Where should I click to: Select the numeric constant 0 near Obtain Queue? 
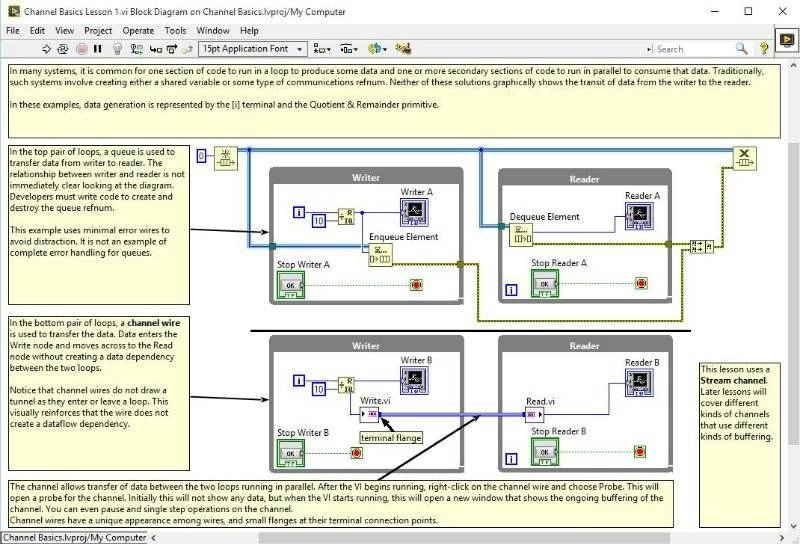(202, 156)
